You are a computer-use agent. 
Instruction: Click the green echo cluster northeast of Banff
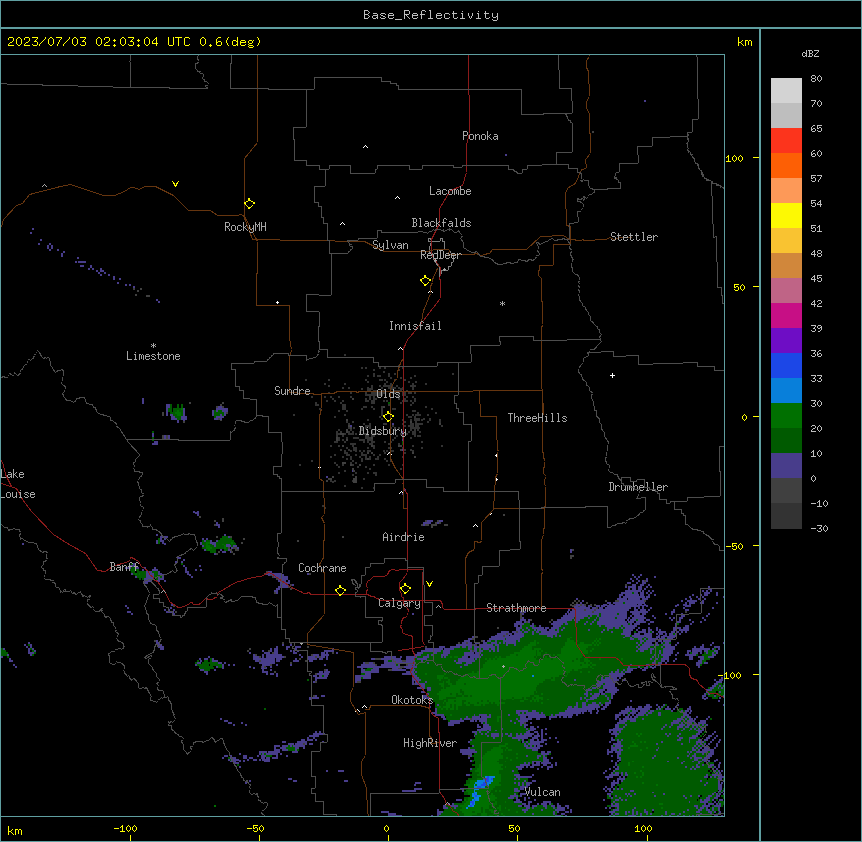pos(219,544)
